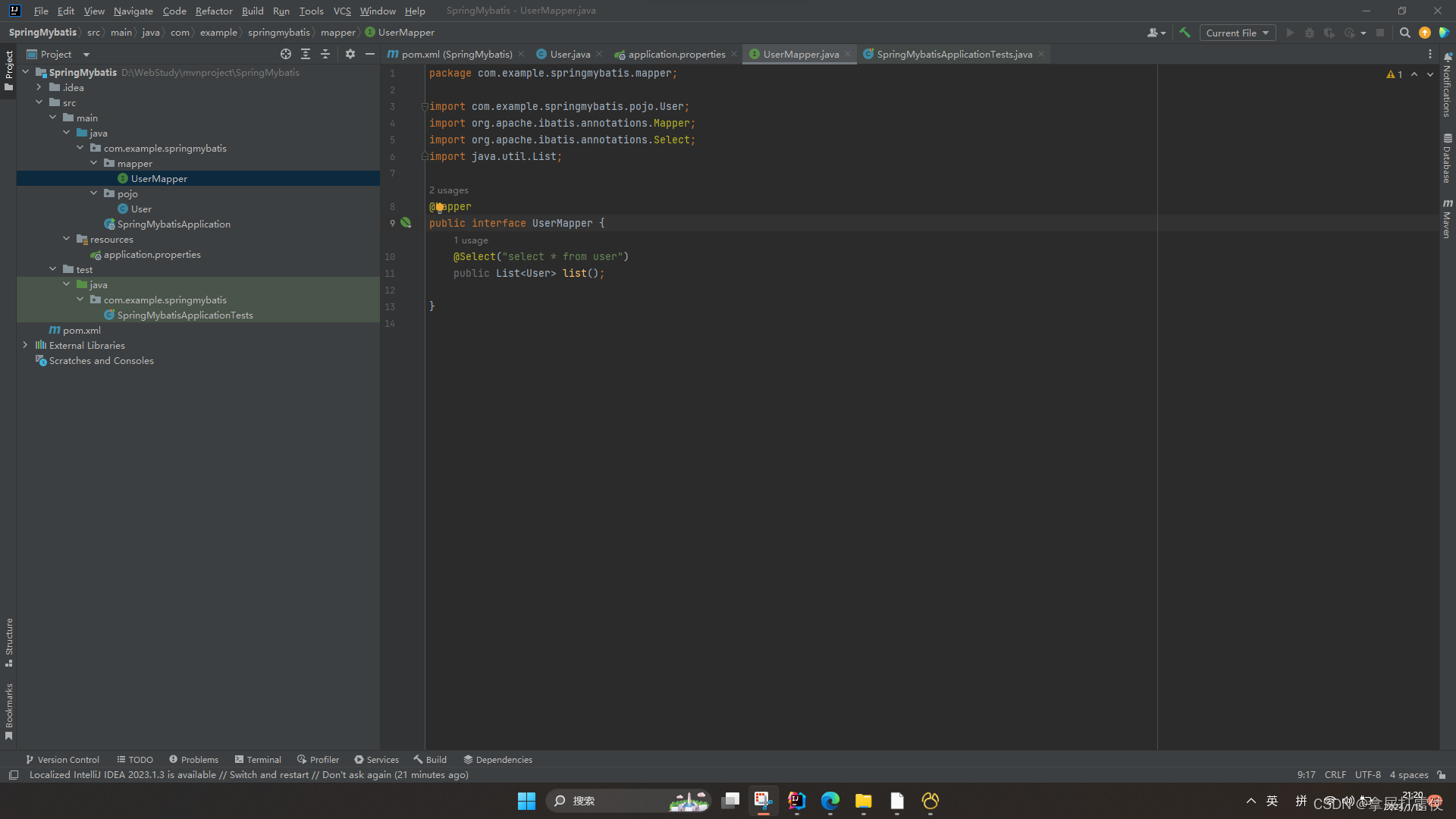Image resolution: width=1456 pixels, height=819 pixels.
Task: Click gutter icon beside UserMapper interface
Action: tap(406, 223)
